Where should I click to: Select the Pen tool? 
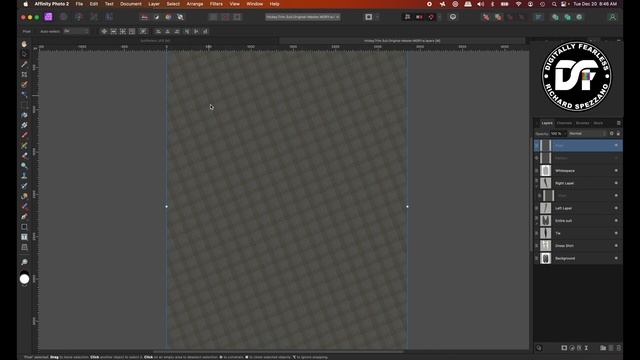pyautogui.click(x=24, y=216)
